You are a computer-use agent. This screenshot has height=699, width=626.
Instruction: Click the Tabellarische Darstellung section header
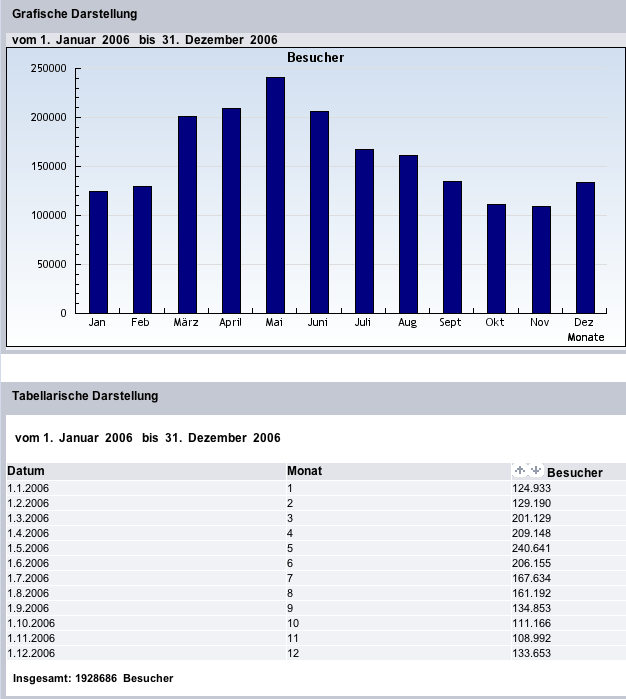point(85,396)
